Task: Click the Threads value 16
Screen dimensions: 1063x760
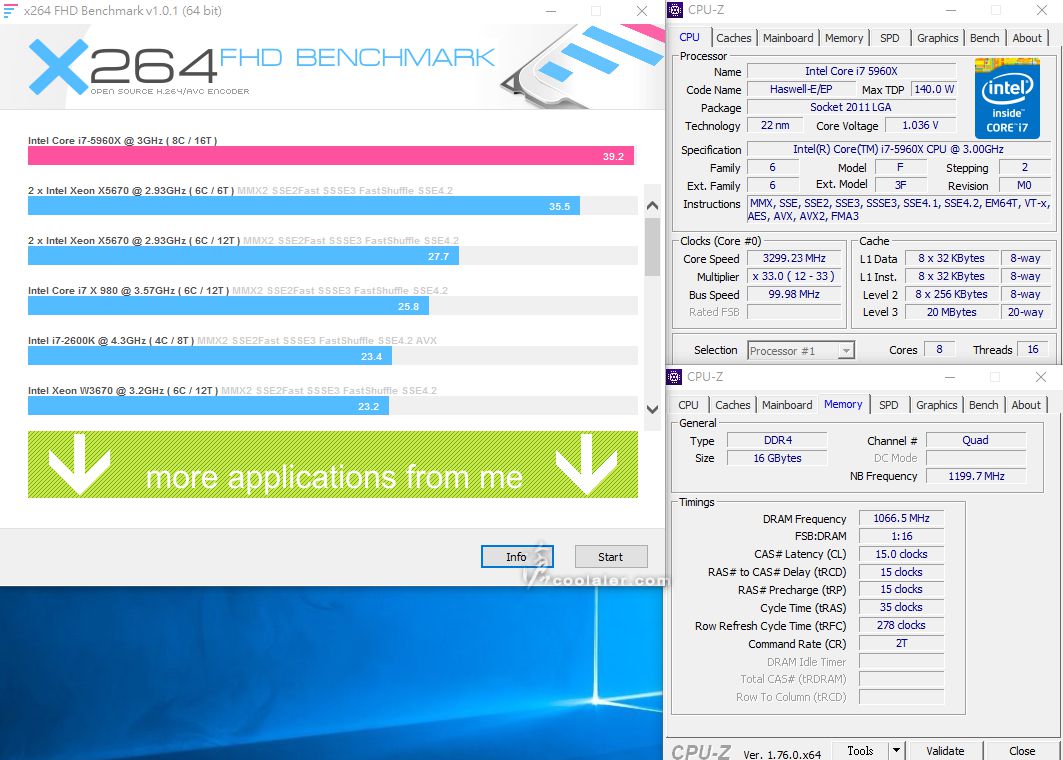Action: tap(1032, 349)
